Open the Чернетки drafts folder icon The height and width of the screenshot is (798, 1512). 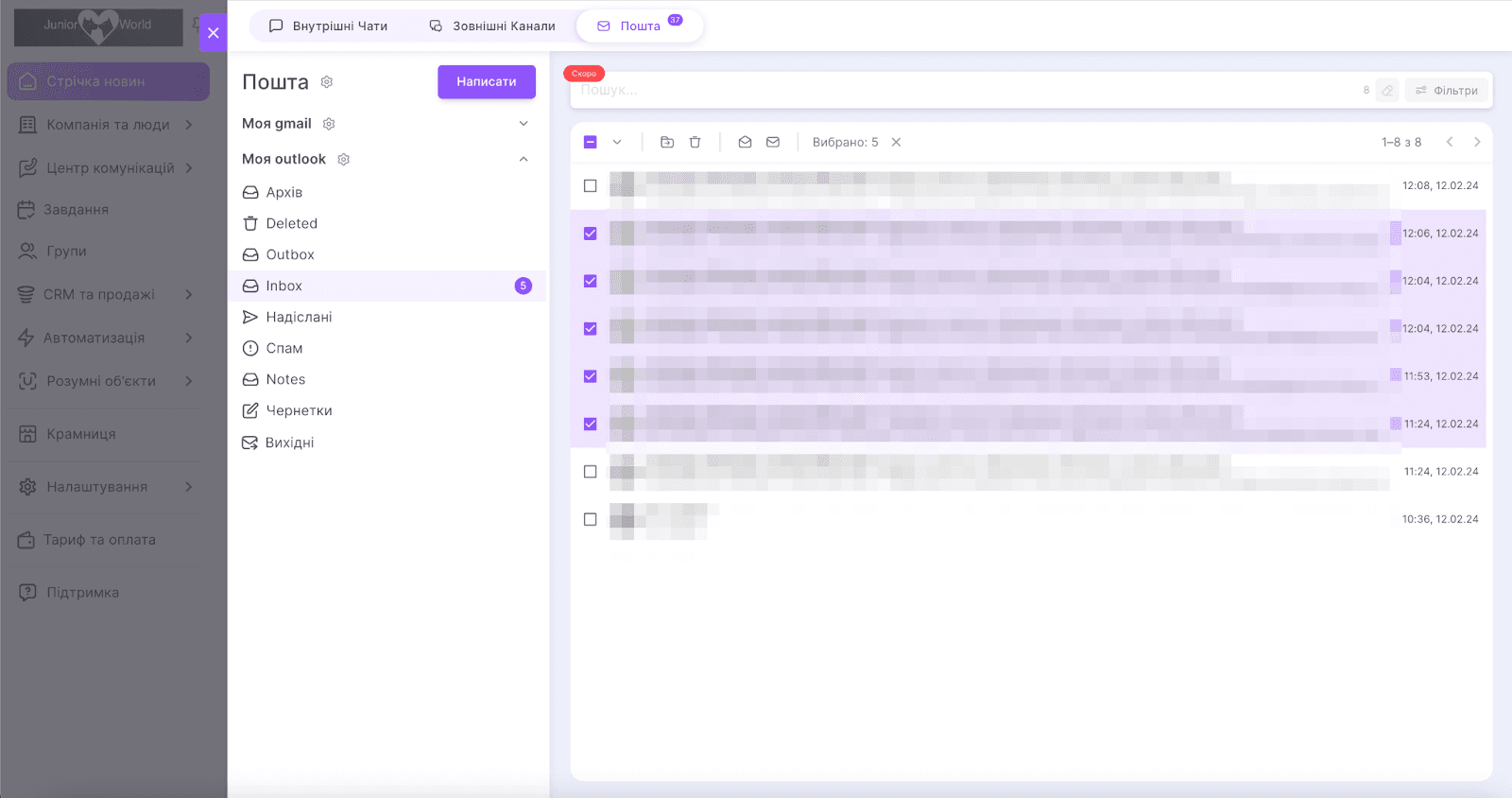click(250, 411)
